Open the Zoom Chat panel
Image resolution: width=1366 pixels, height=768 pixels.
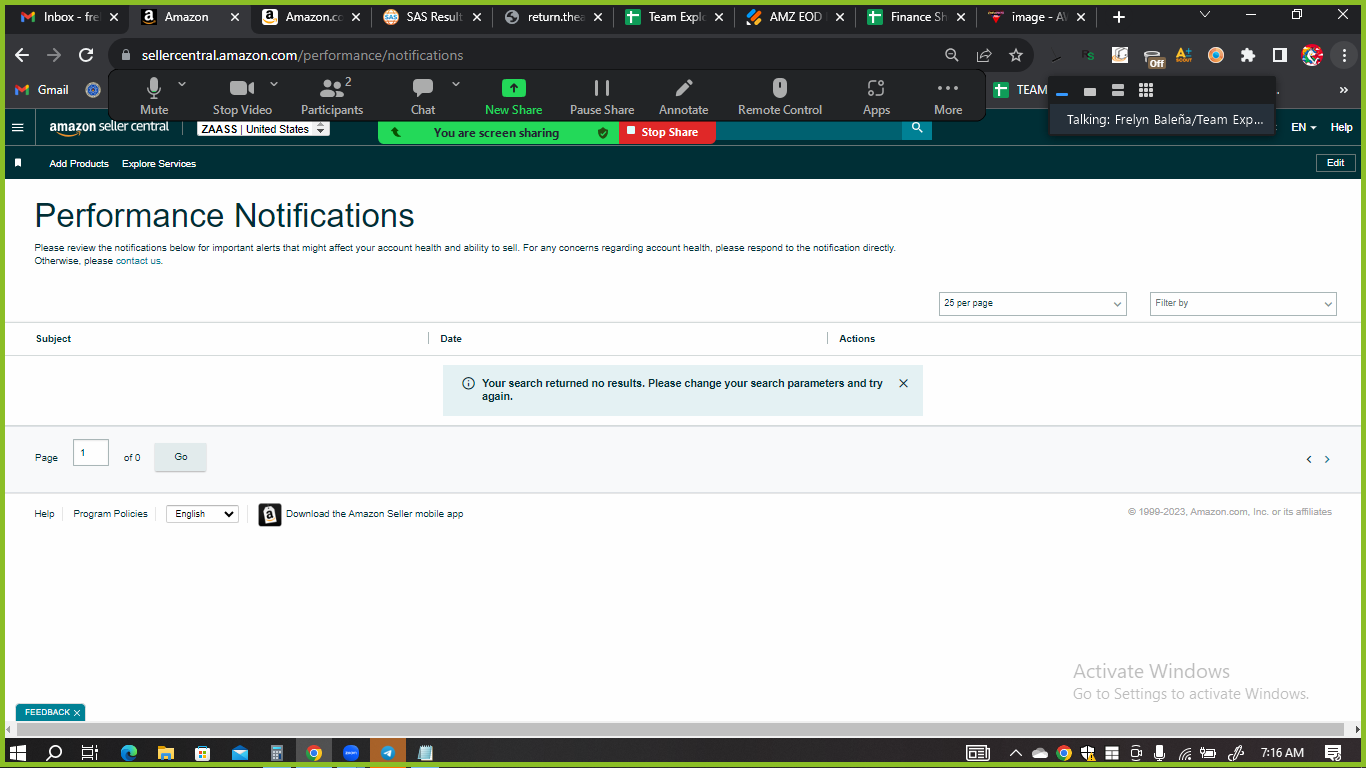pos(423,97)
